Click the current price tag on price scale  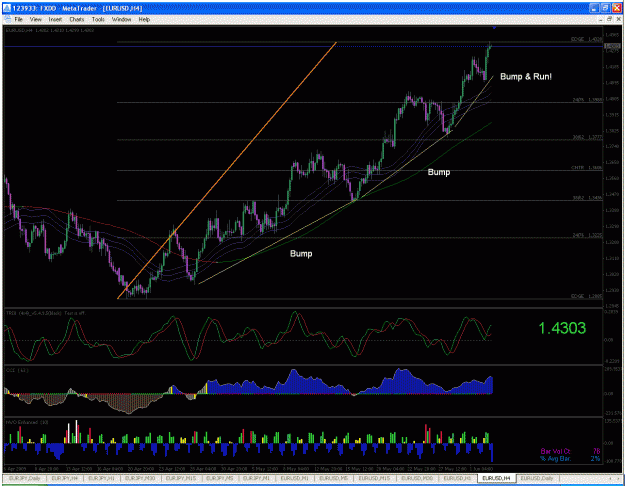pyautogui.click(x=613, y=47)
